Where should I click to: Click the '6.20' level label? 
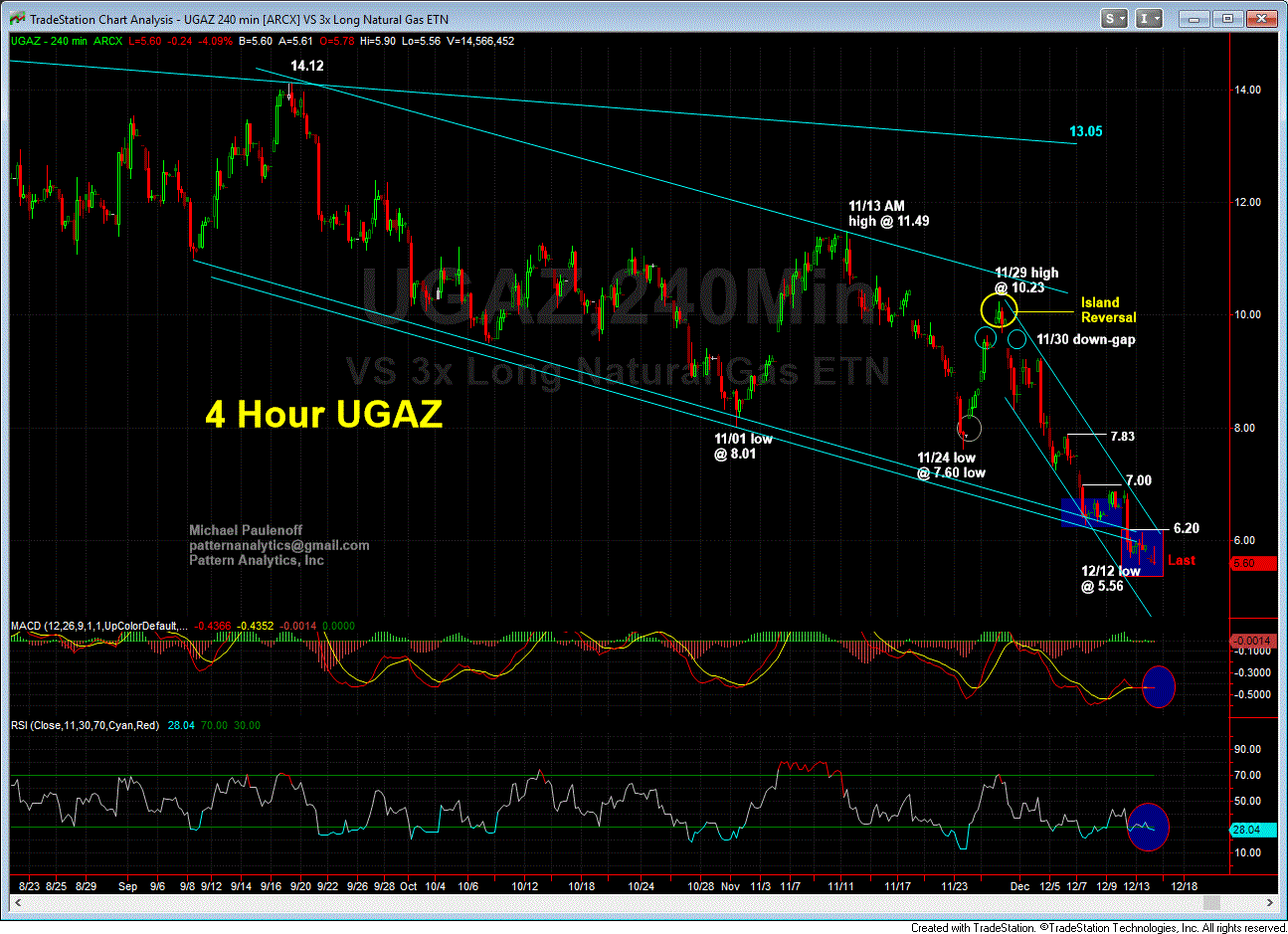pos(1187,528)
